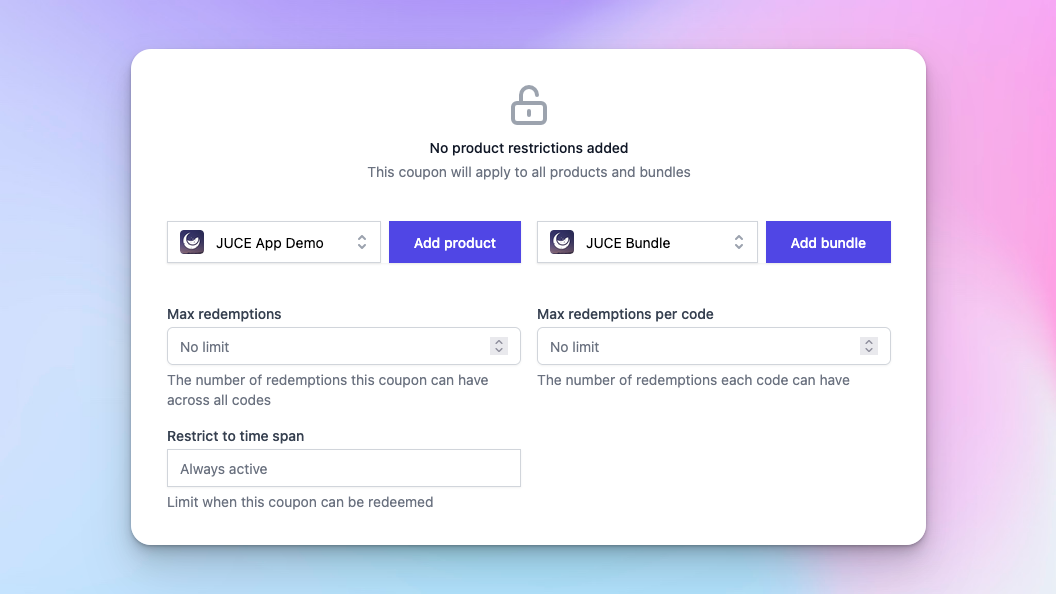The height and width of the screenshot is (594, 1056).
Task: Click the Restrict to time span label
Action: [x=235, y=436]
